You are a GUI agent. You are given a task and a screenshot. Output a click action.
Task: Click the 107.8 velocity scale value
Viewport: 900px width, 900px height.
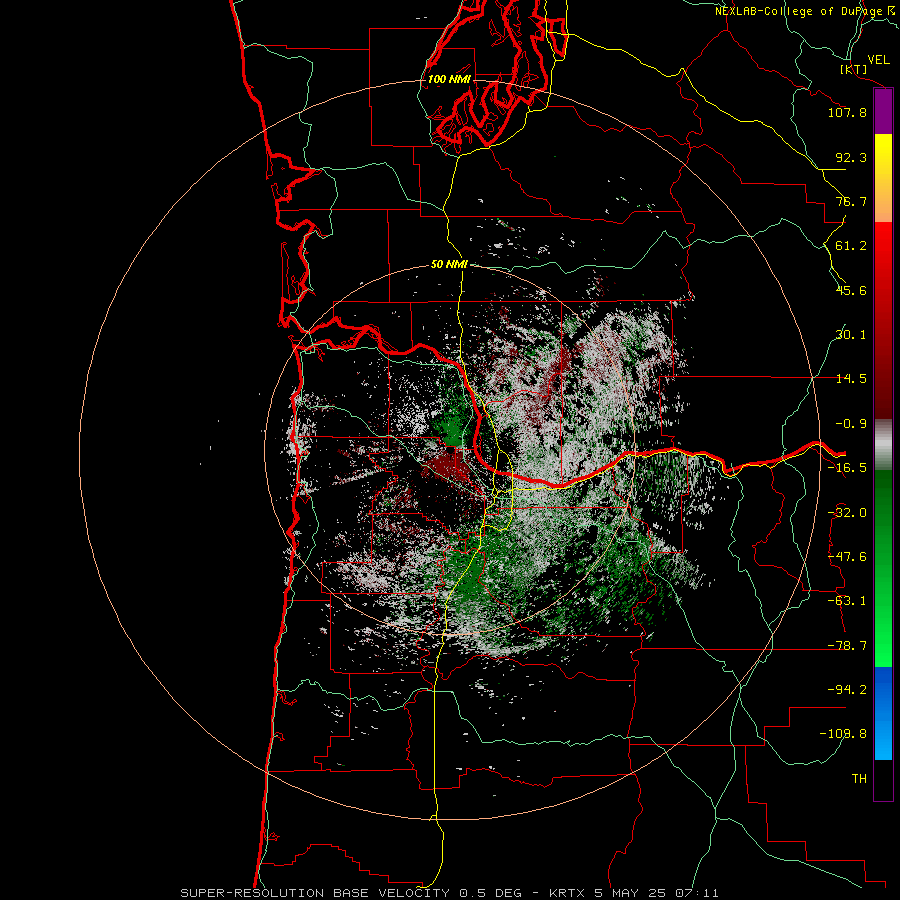click(847, 112)
